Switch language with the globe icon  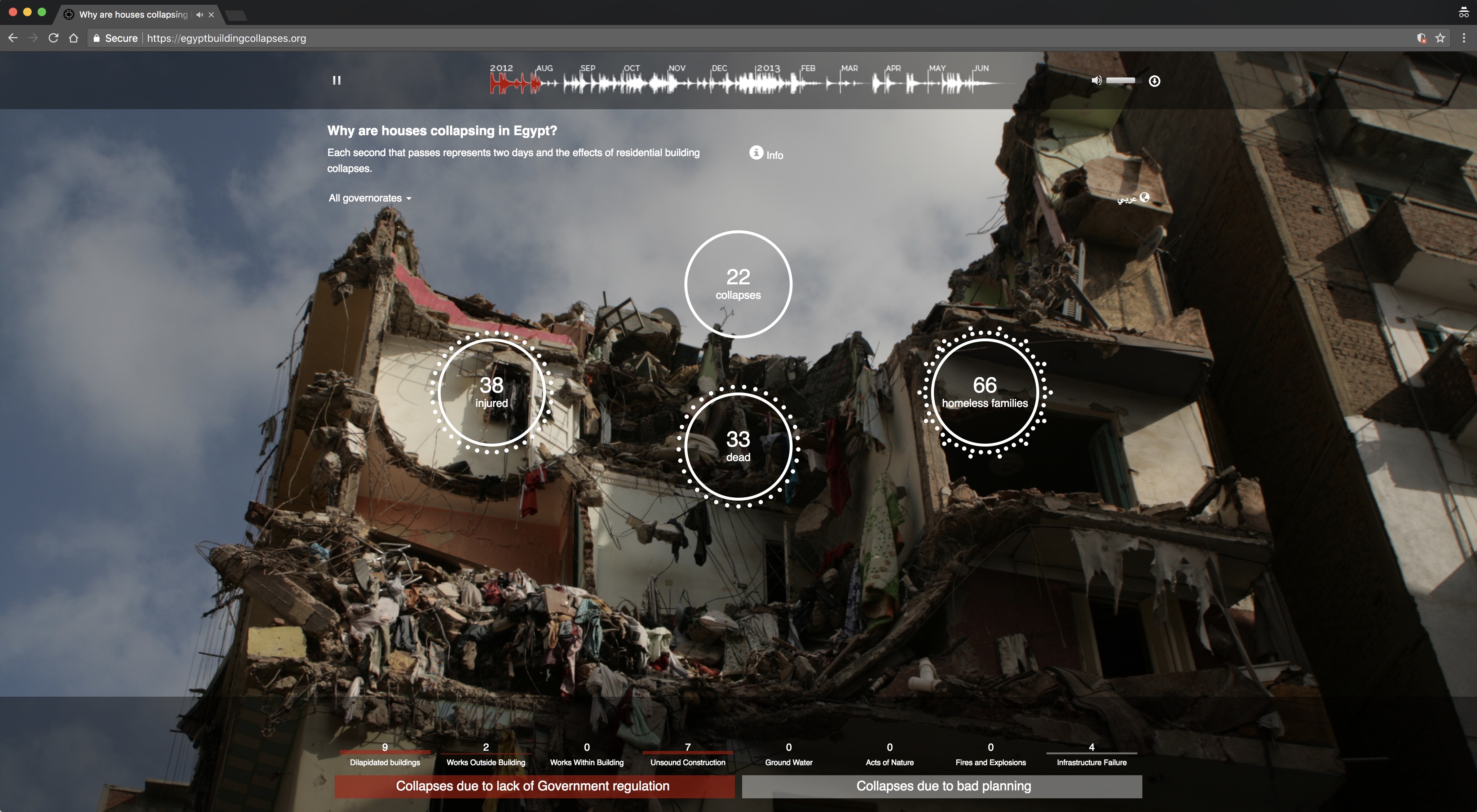point(1145,197)
